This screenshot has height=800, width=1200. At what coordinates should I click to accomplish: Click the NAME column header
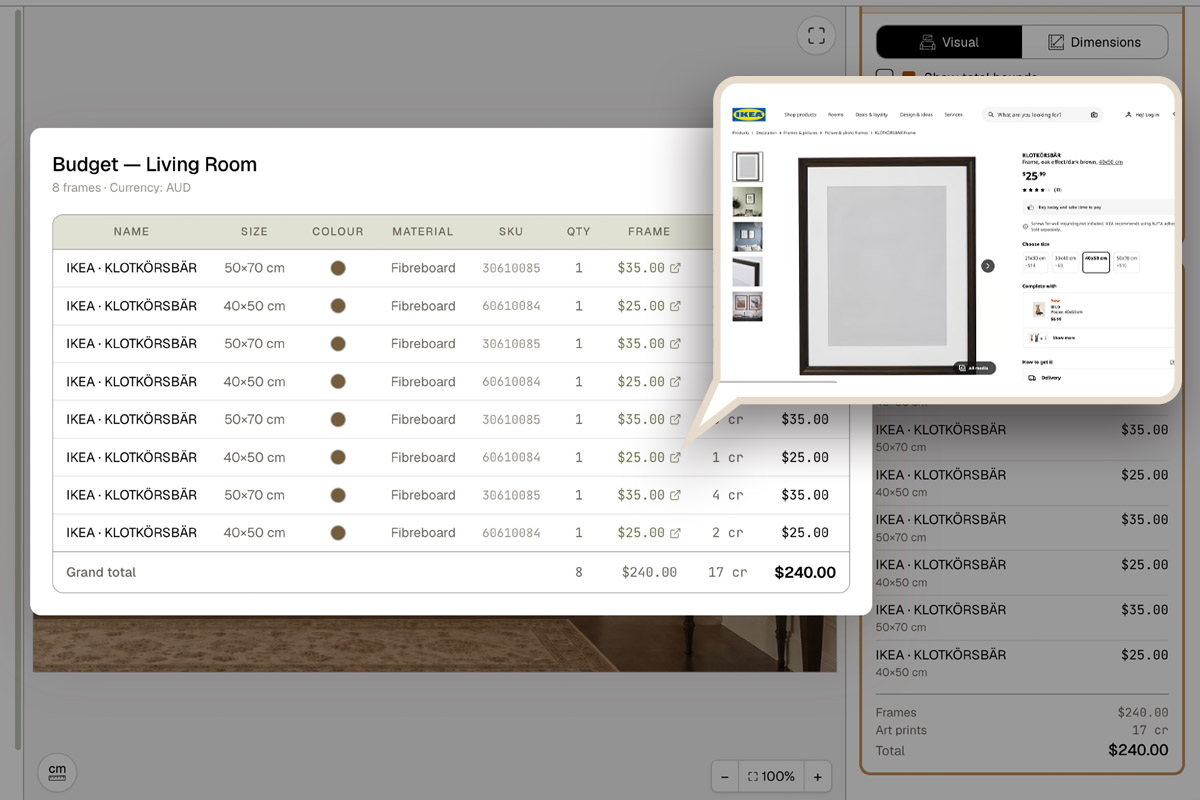(x=131, y=231)
